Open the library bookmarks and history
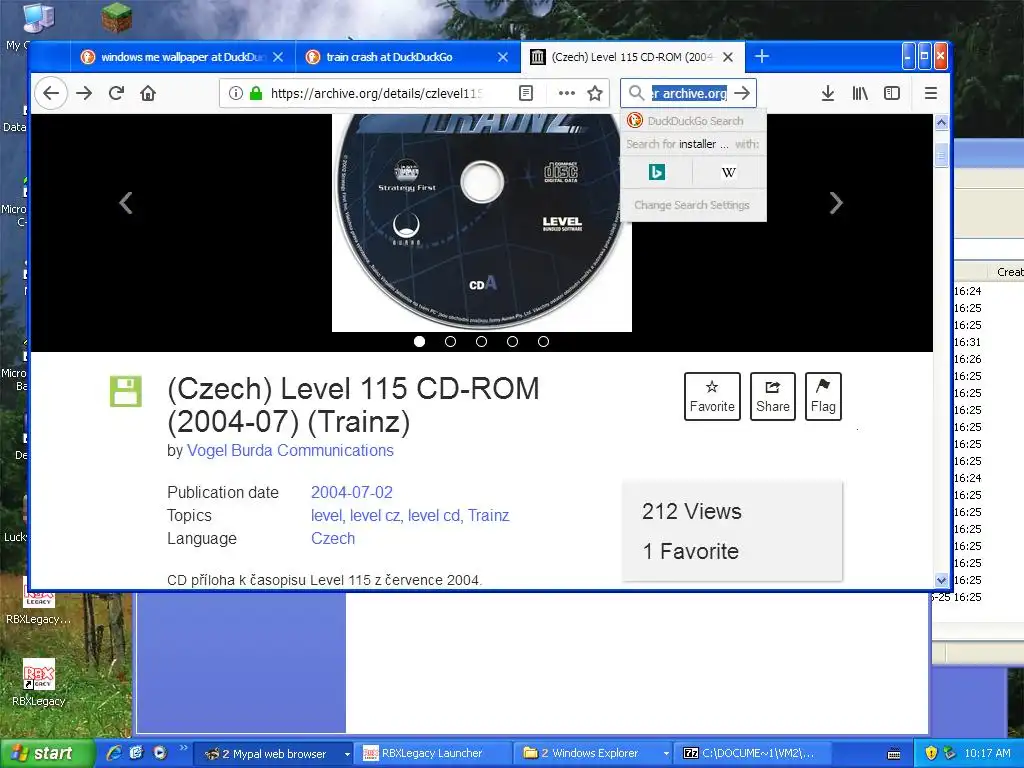1024x768 pixels. (x=860, y=93)
